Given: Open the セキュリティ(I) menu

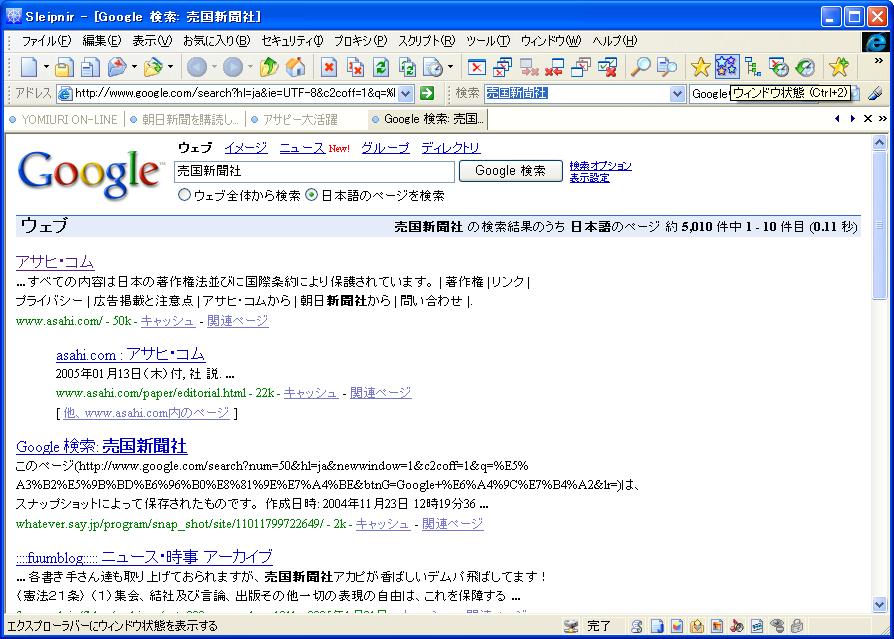Looking at the screenshot, I should [x=292, y=41].
